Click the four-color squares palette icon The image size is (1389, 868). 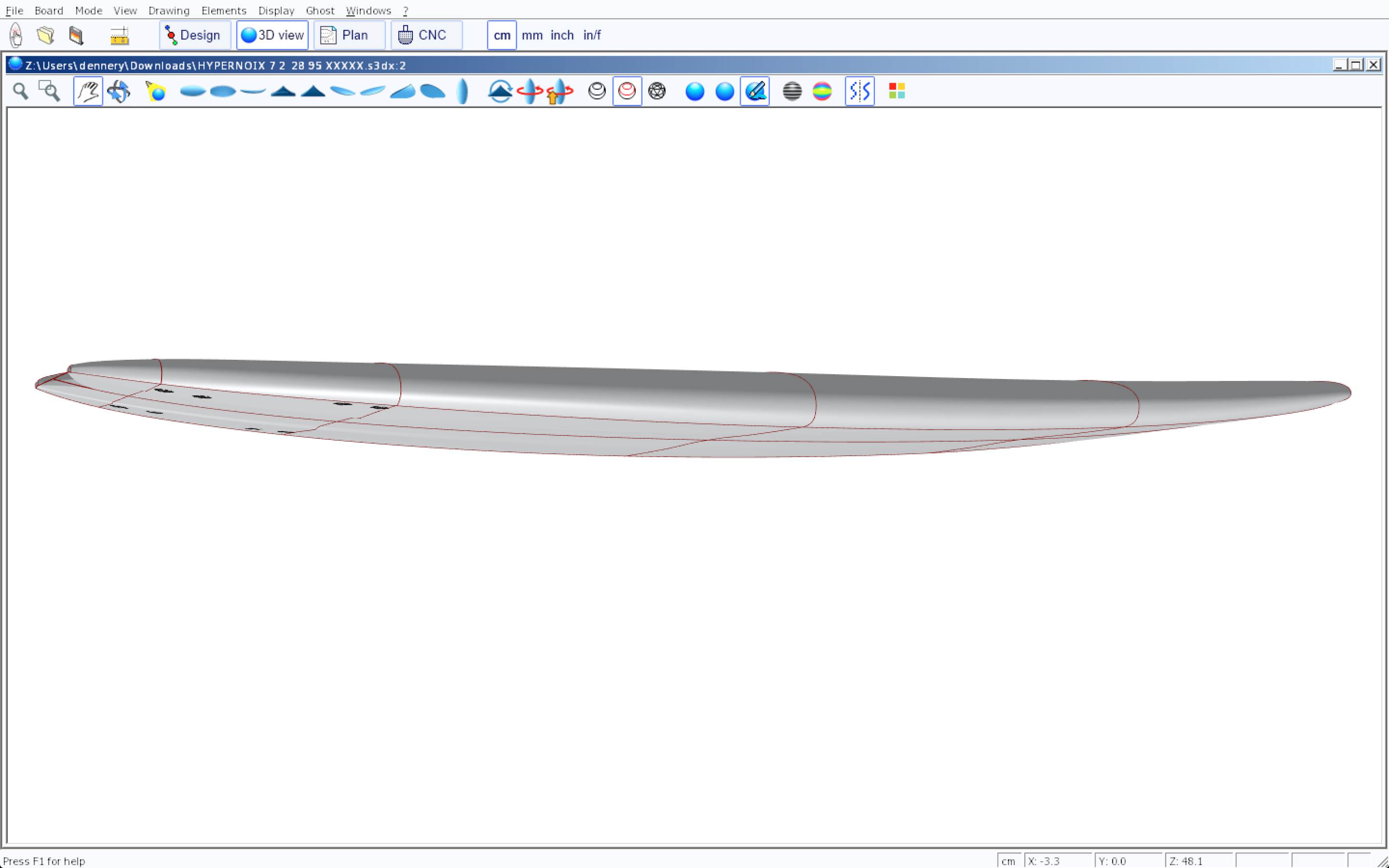(x=897, y=91)
